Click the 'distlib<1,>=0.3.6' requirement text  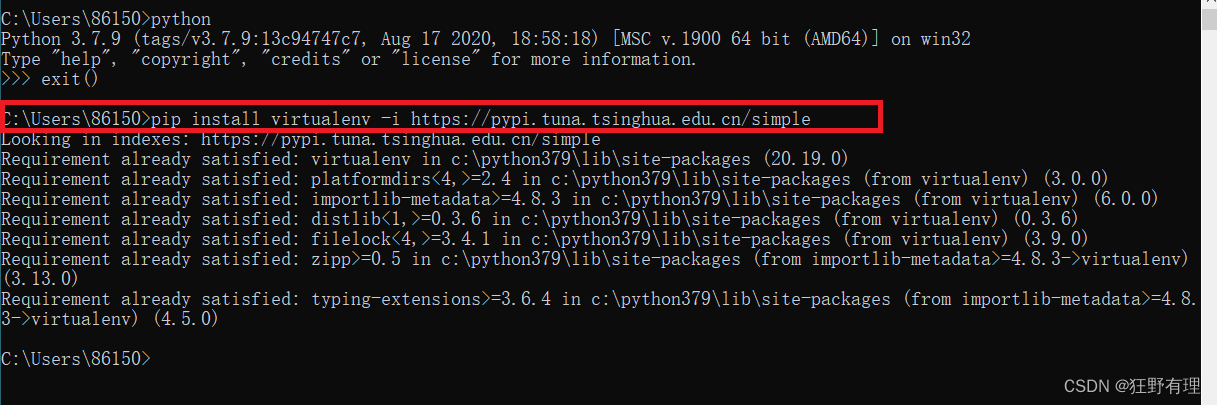coord(397,219)
